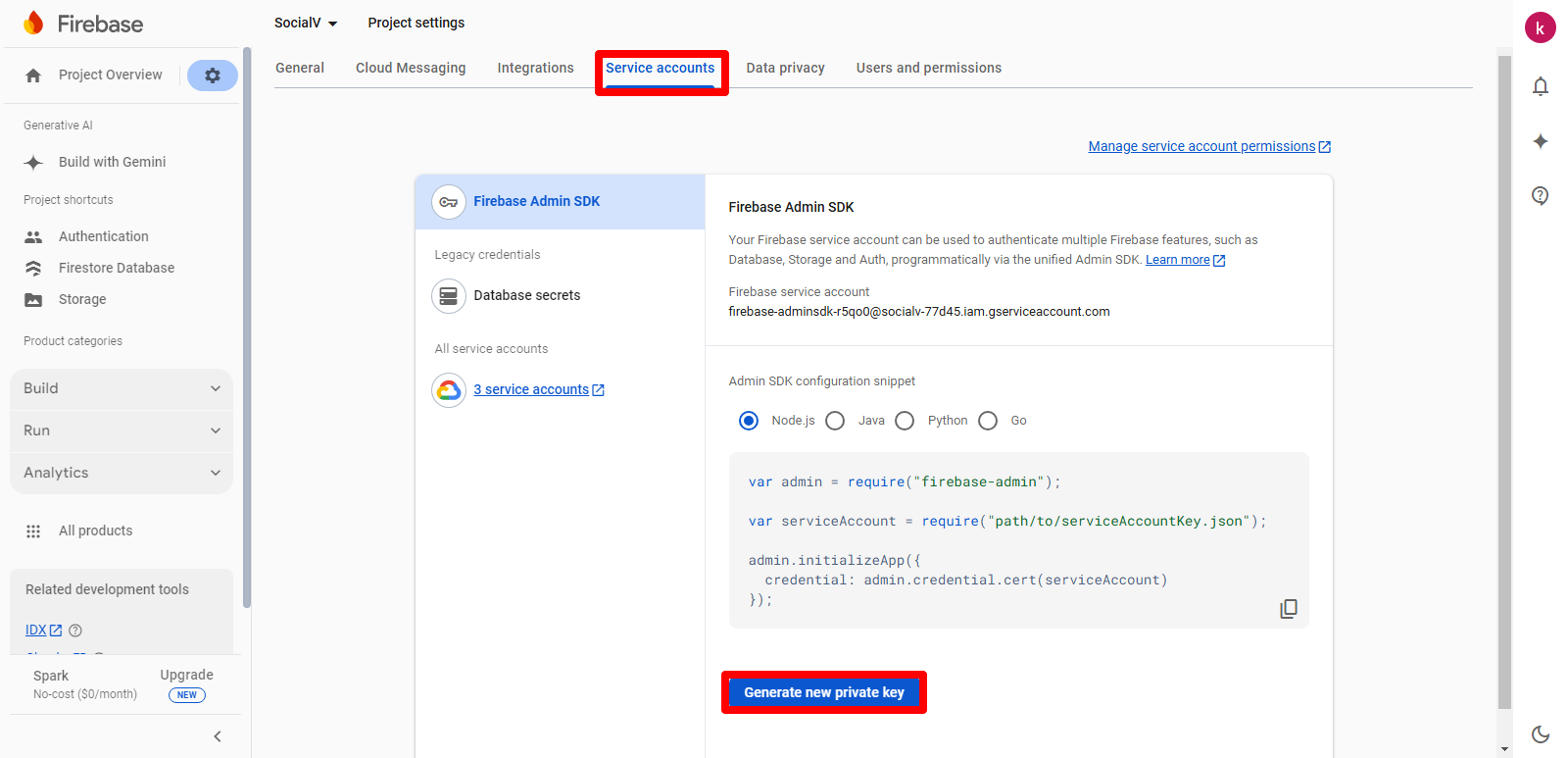Open the Users and permissions tab
The width and height of the screenshot is (1568, 758).
(928, 68)
